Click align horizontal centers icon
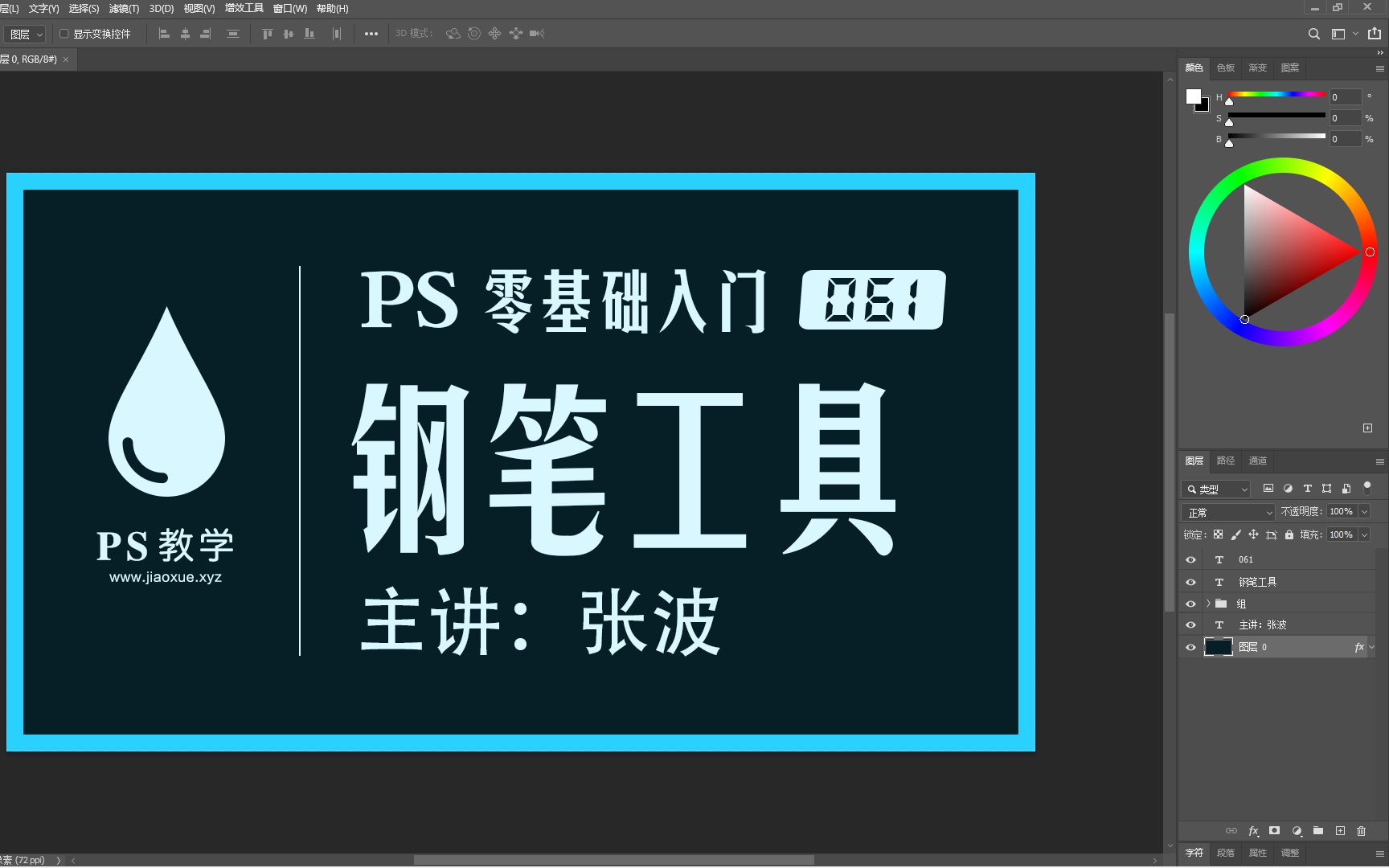1389x868 pixels. click(185, 34)
